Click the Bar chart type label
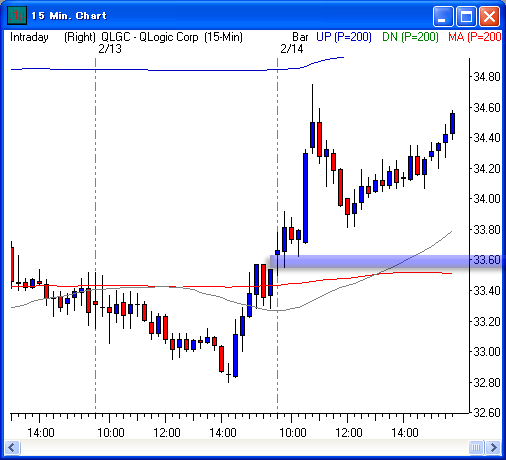The image size is (506, 460). (300, 37)
